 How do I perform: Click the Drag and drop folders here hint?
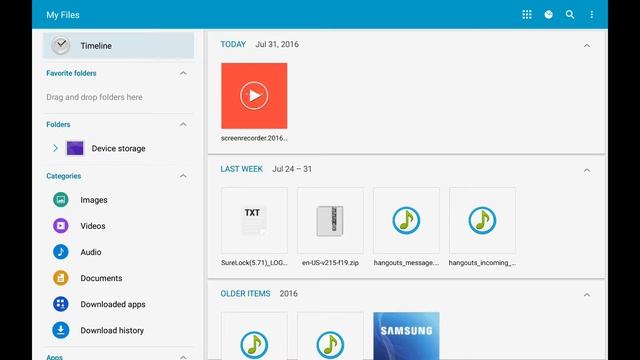click(x=94, y=97)
